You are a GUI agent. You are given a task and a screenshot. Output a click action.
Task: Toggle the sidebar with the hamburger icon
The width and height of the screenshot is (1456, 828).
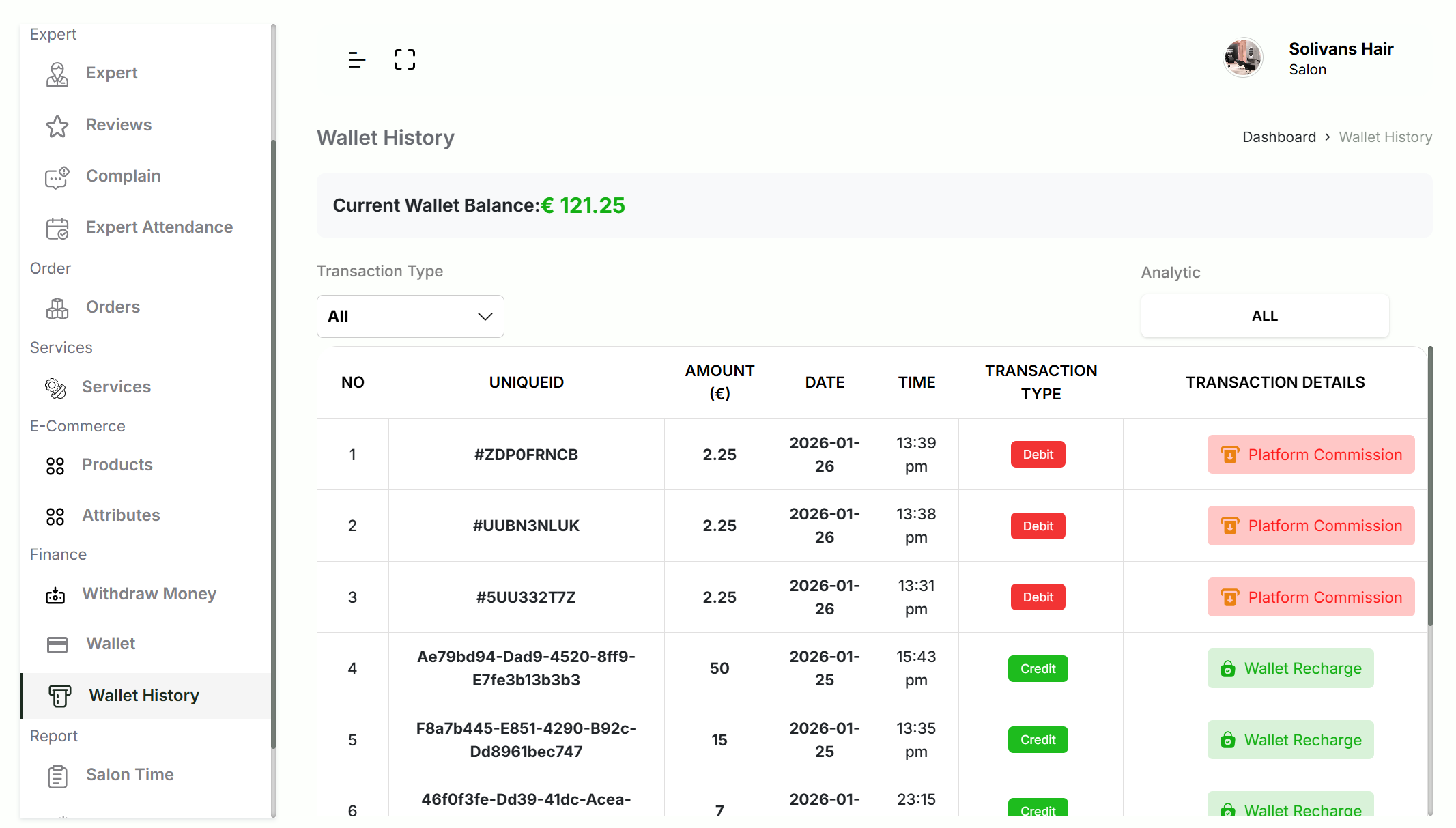click(356, 59)
